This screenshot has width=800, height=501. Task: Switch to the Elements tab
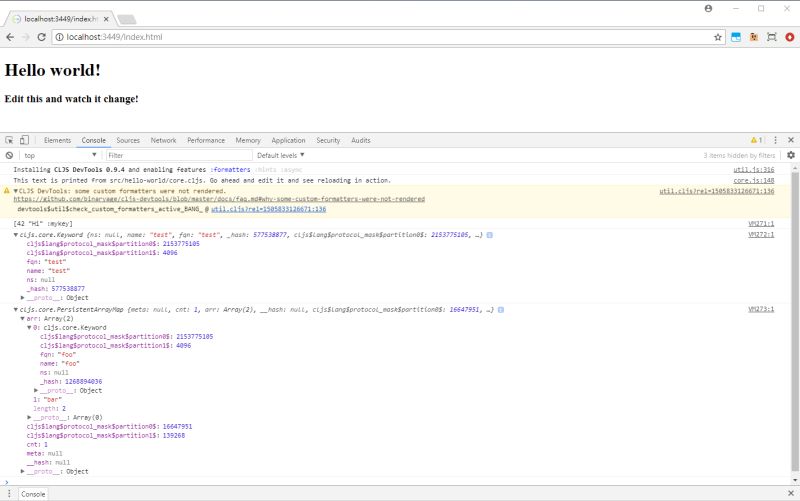[x=57, y=140]
